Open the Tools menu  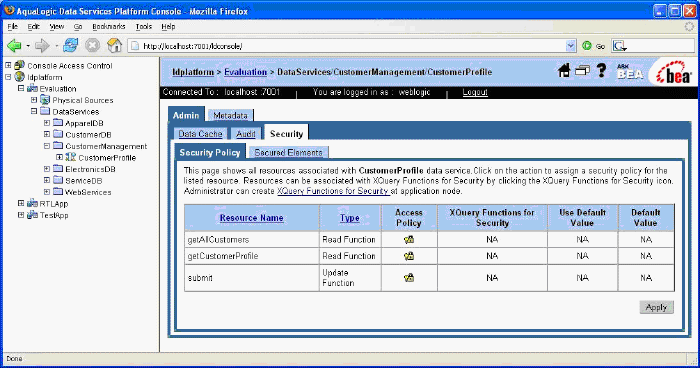point(144,27)
